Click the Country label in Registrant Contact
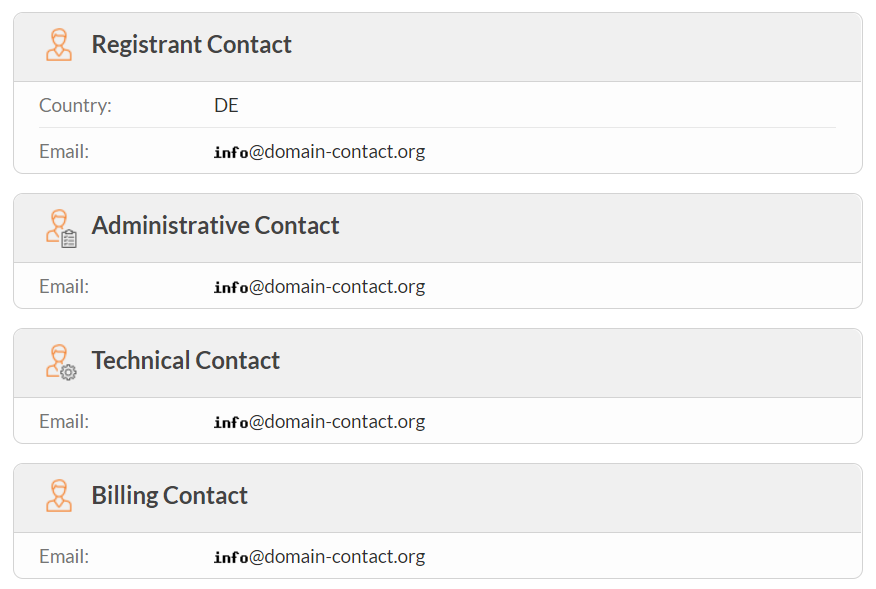 tap(75, 105)
